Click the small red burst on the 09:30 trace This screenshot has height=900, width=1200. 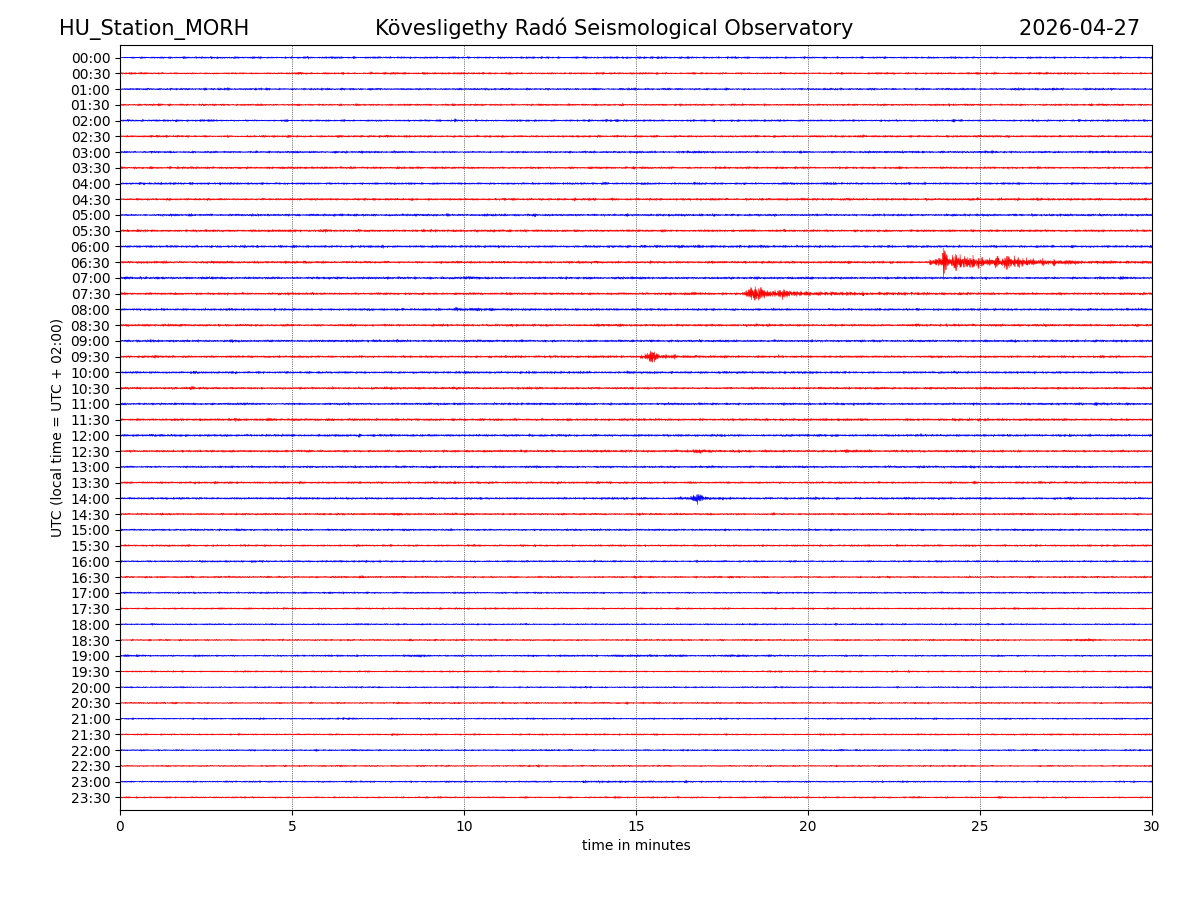tap(652, 356)
